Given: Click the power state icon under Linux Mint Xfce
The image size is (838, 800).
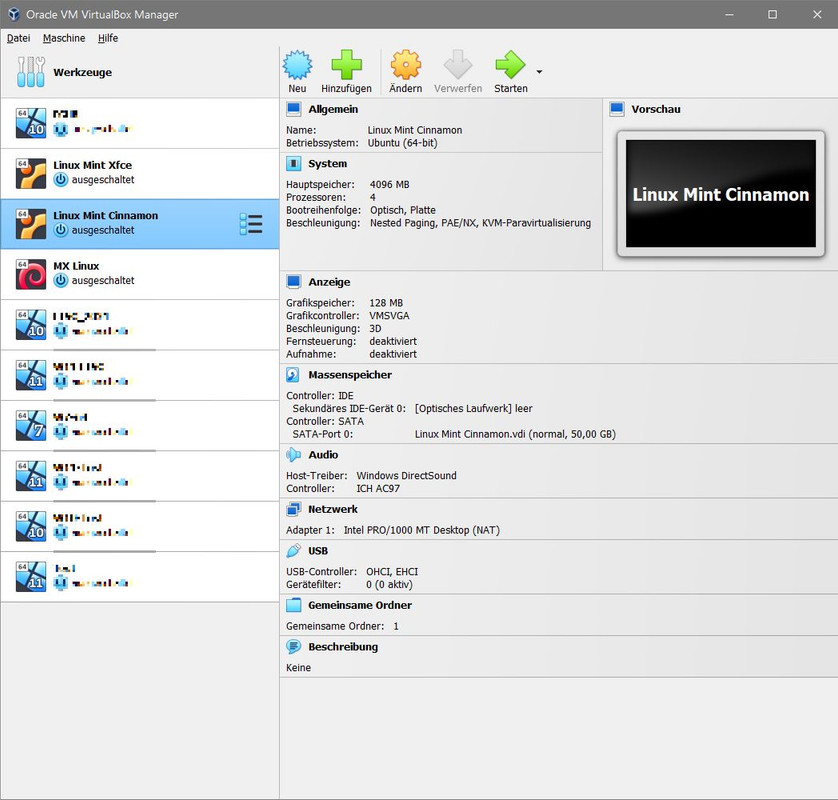Looking at the screenshot, I should [x=61, y=180].
